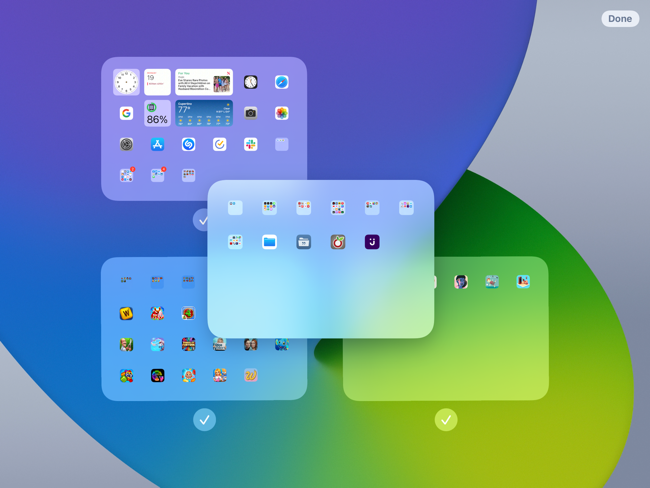Open the folder with the 4 badge
Image resolution: width=650 pixels, height=488 pixels.
[x=158, y=175]
